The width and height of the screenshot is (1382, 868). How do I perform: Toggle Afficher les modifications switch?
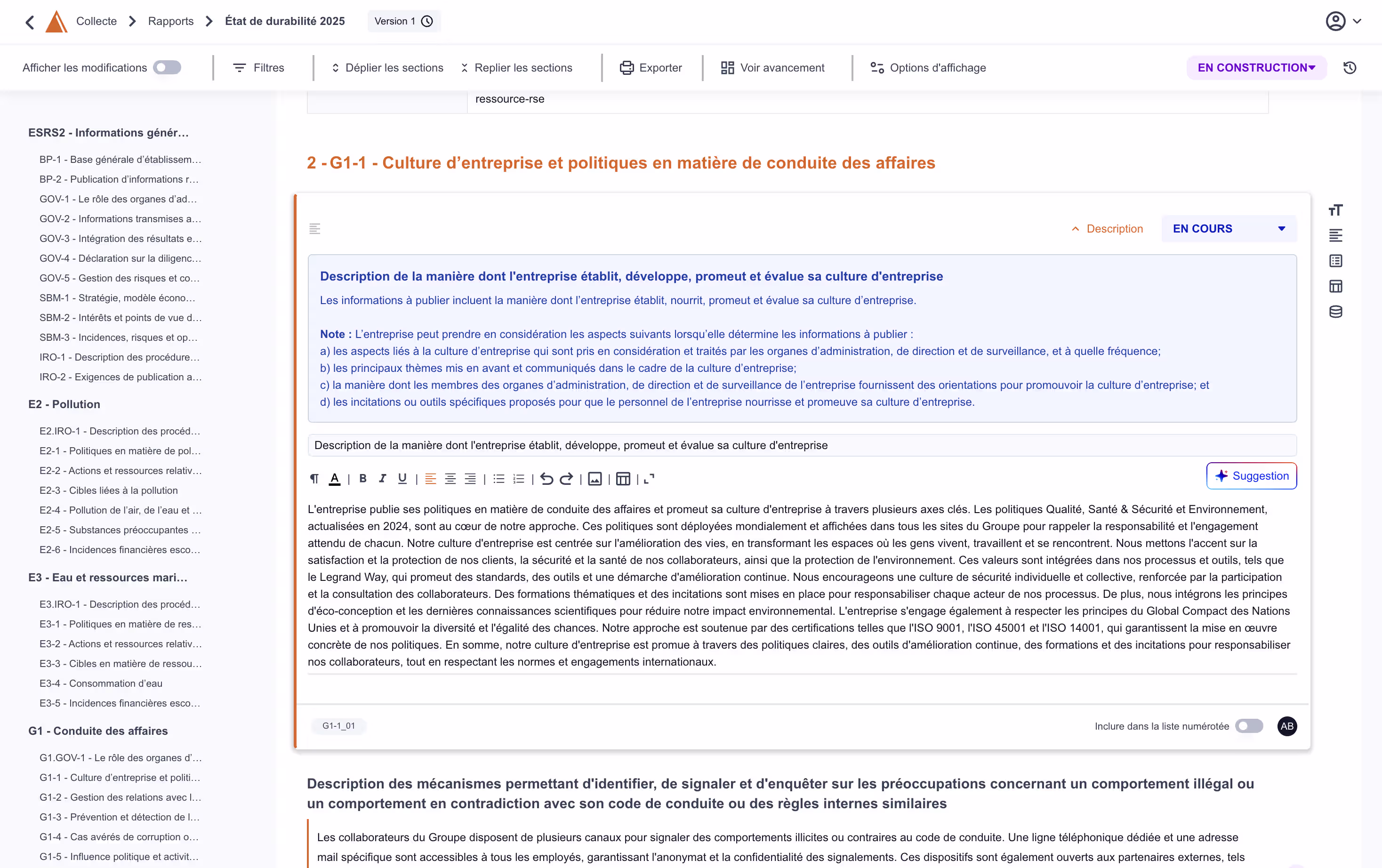[x=167, y=68]
